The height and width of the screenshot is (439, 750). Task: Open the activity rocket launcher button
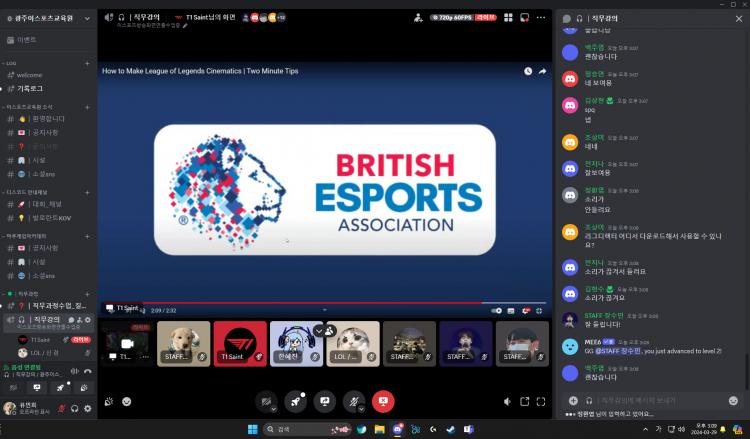coord(295,401)
